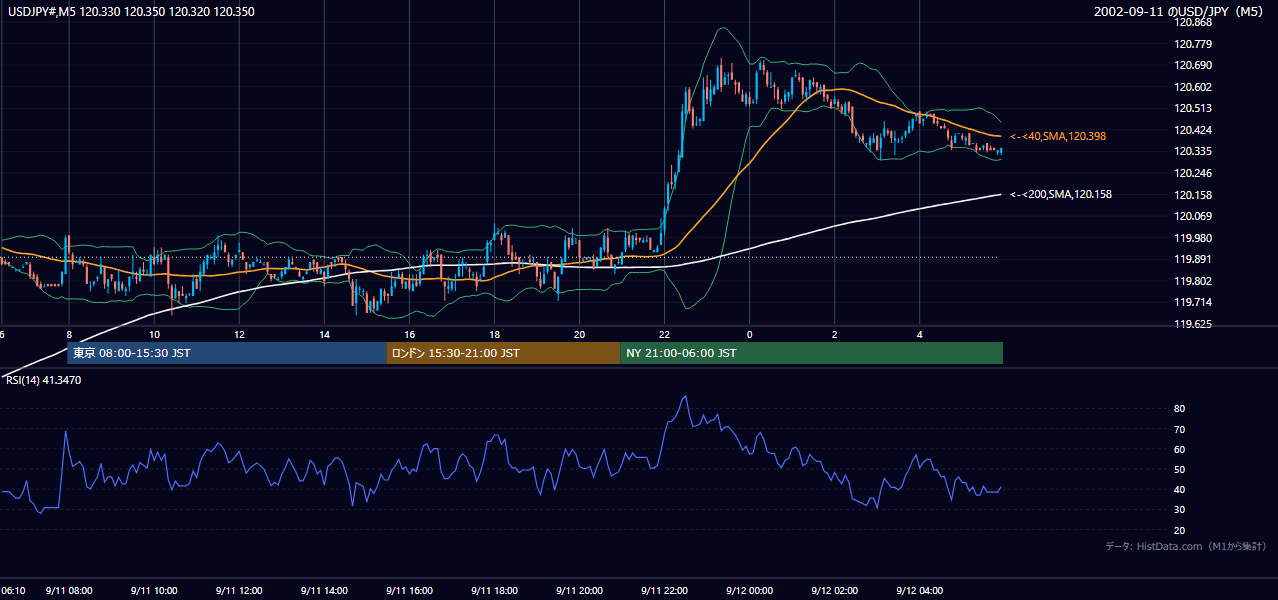Click the RSI 70 level label

click(x=1179, y=429)
